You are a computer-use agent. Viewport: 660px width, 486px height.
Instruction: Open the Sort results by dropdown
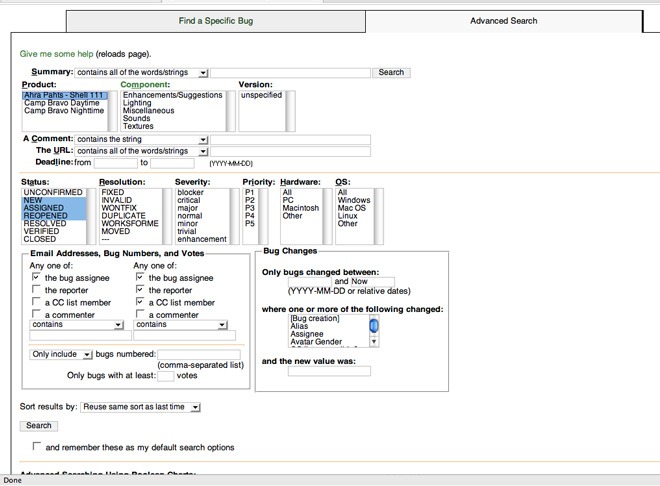[140, 407]
